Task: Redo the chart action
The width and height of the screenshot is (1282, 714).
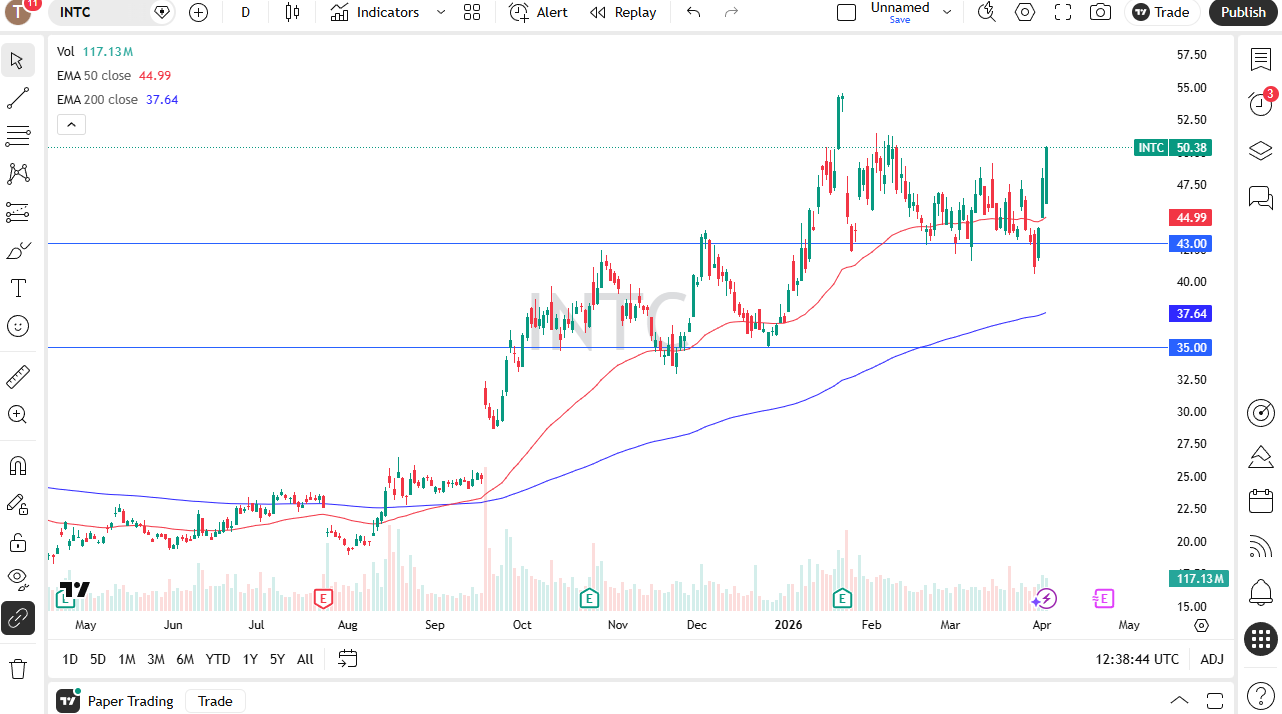Action: point(731,12)
